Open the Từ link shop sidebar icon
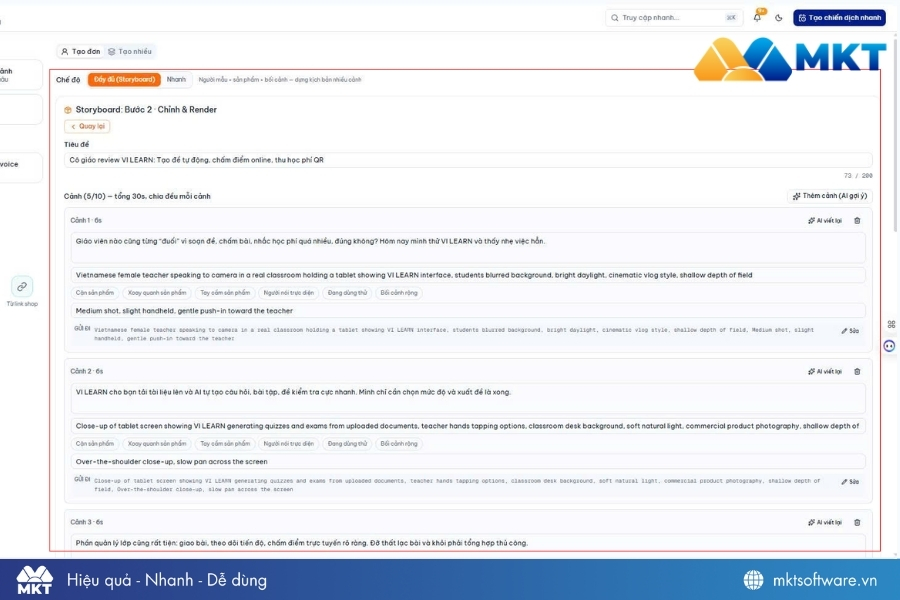900x600 pixels. 22,287
